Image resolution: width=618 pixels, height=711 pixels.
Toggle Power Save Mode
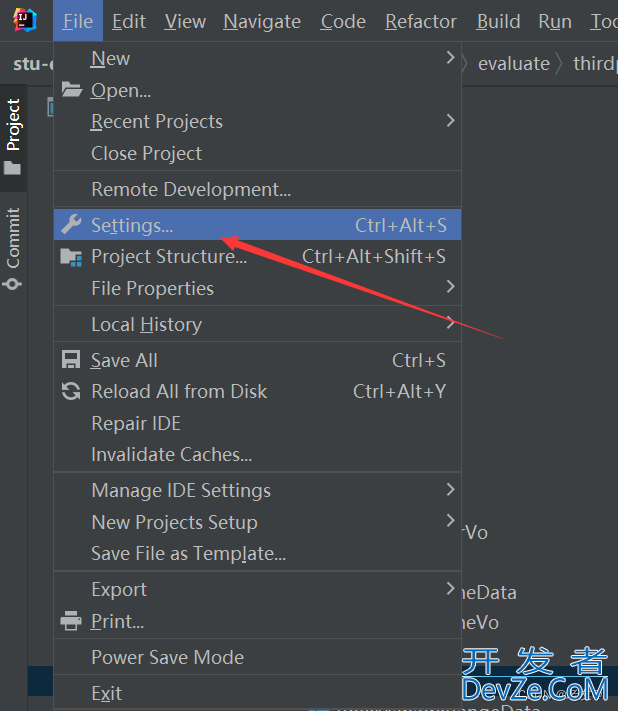(167, 657)
